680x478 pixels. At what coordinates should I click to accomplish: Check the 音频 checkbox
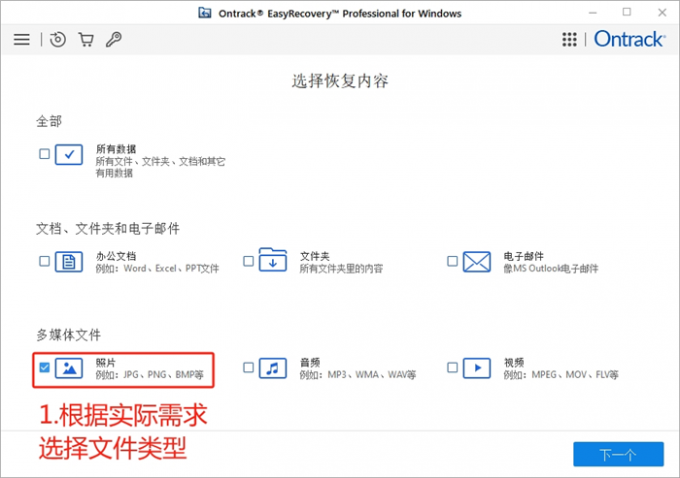248,368
